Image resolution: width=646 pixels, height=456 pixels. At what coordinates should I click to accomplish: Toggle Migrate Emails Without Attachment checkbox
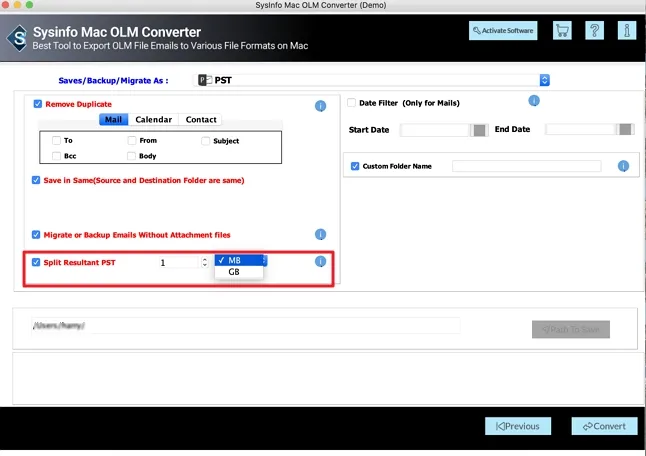pos(36,234)
